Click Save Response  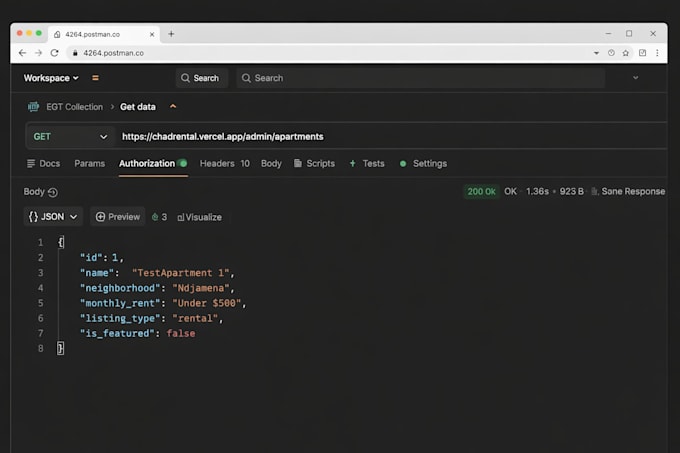[x=628, y=191]
